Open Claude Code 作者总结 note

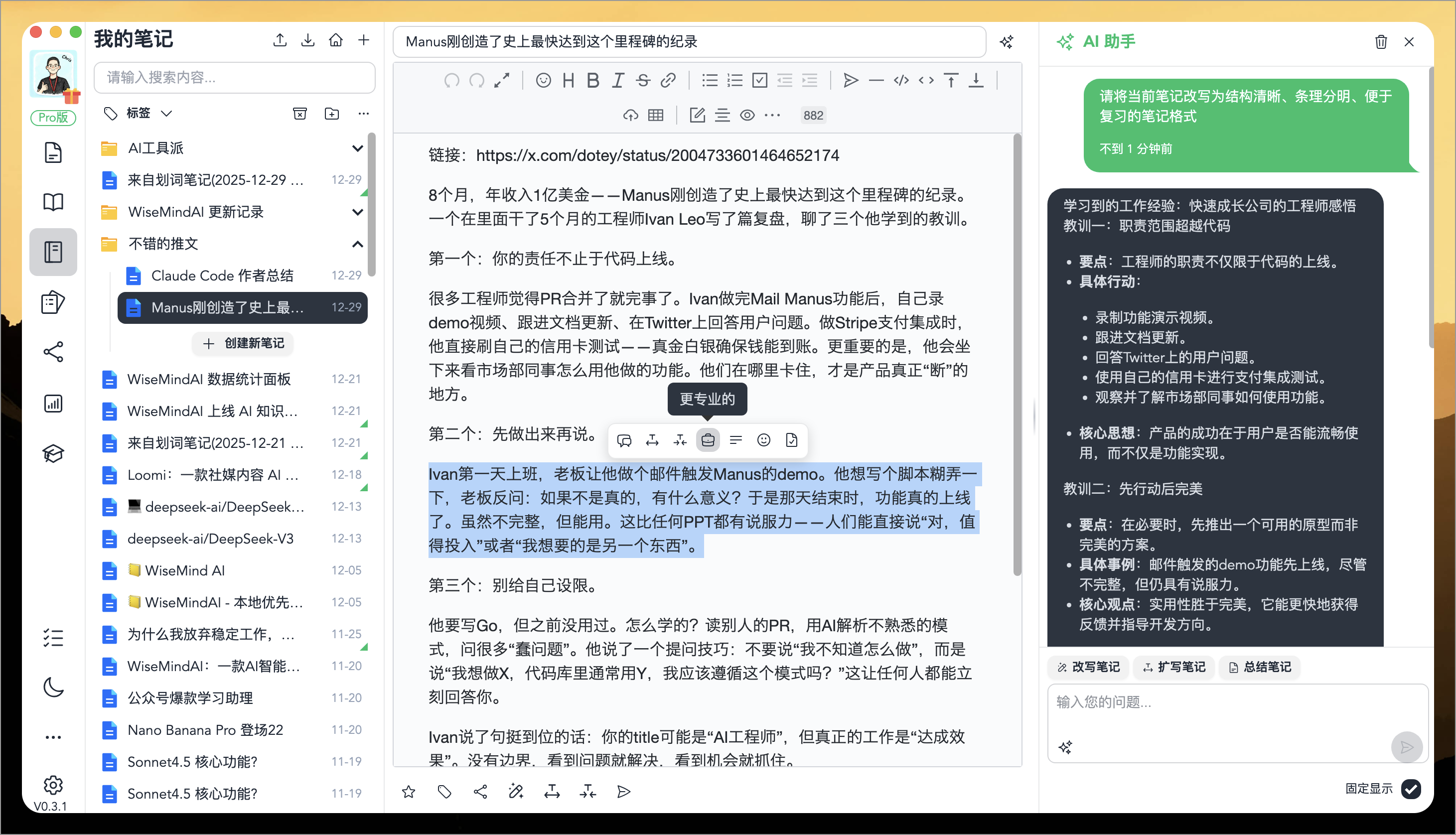tap(223, 276)
